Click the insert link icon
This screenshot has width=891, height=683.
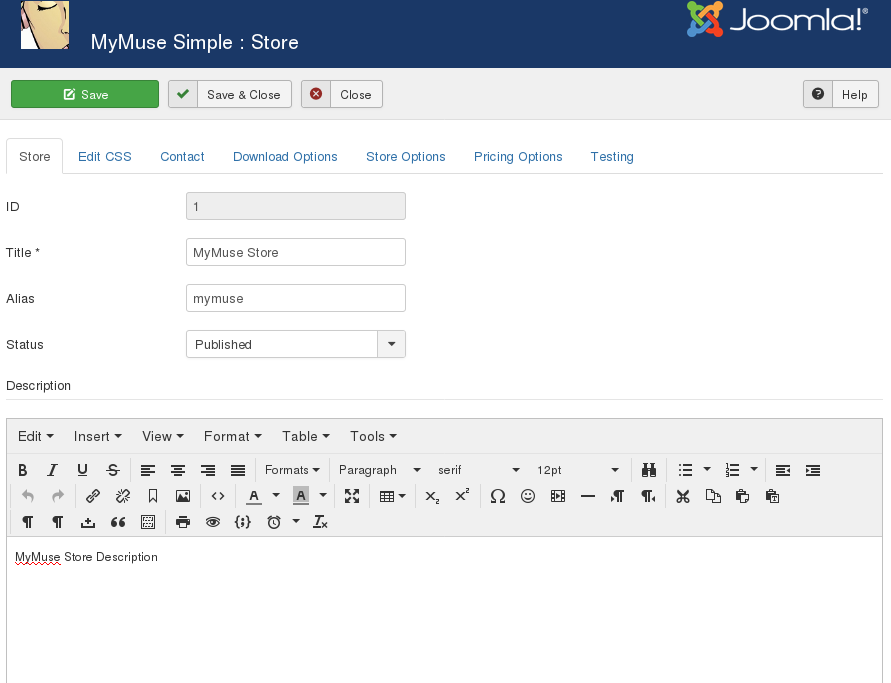[93, 496]
